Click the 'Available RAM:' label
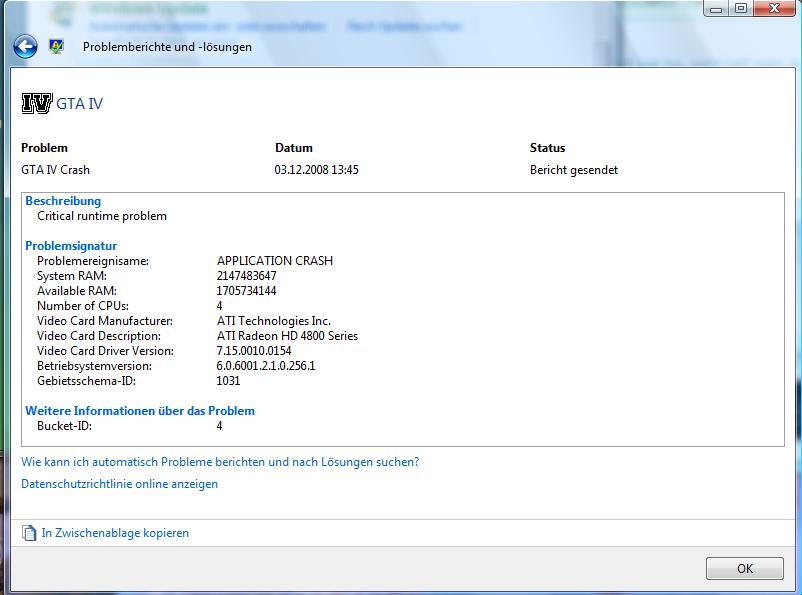Viewport: 802px width, 595px height. click(77, 291)
